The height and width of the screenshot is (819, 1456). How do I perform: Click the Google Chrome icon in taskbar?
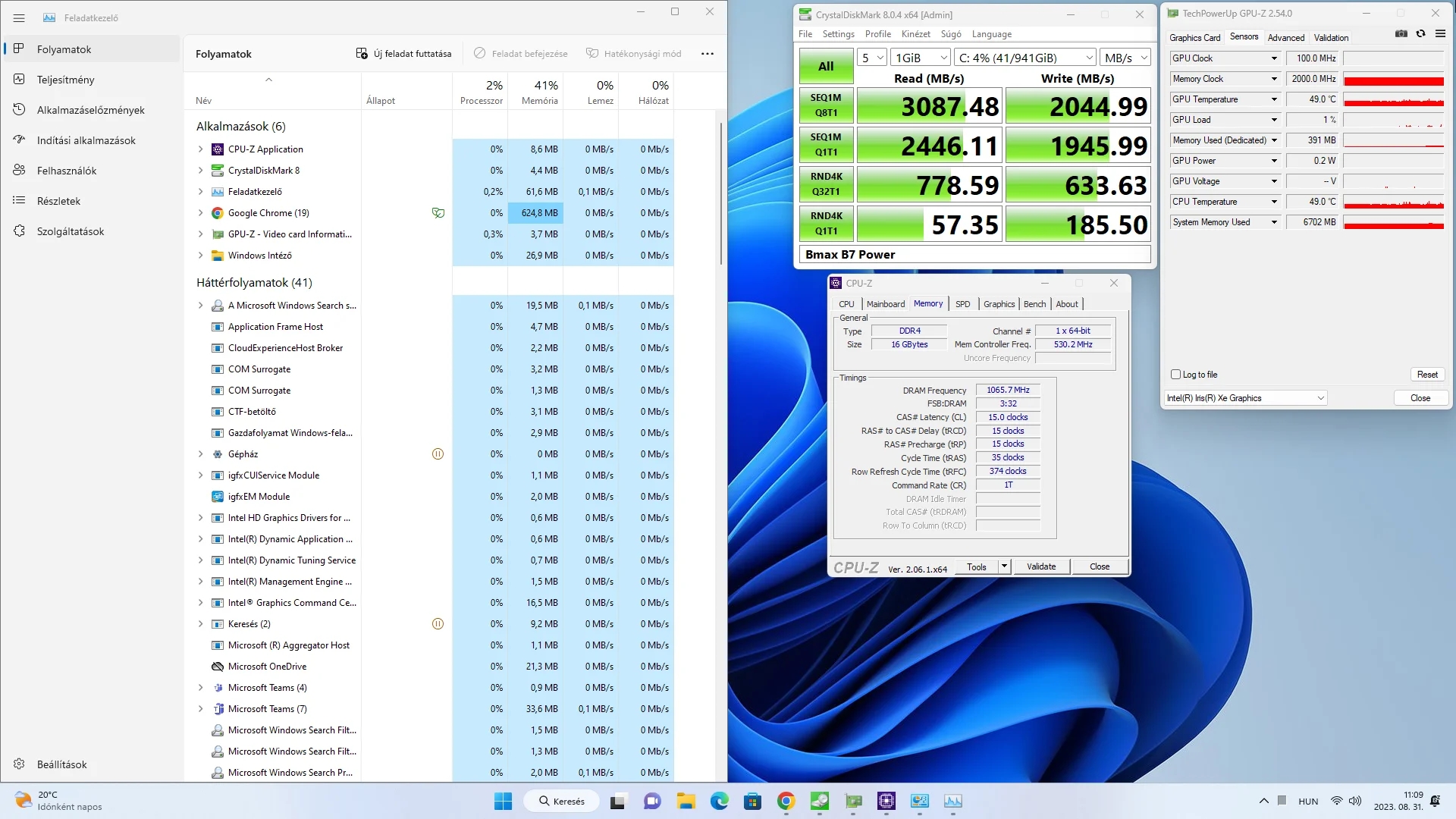click(x=786, y=801)
